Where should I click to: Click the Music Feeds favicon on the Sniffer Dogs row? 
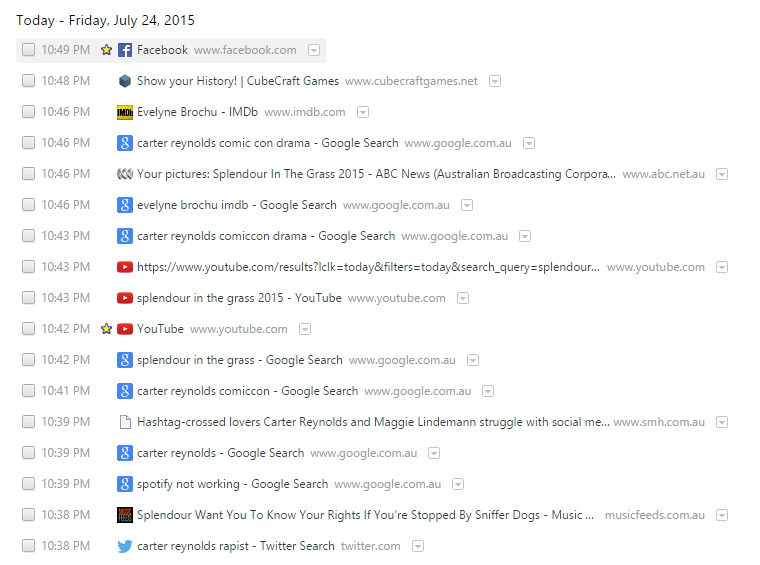tap(125, 515)
